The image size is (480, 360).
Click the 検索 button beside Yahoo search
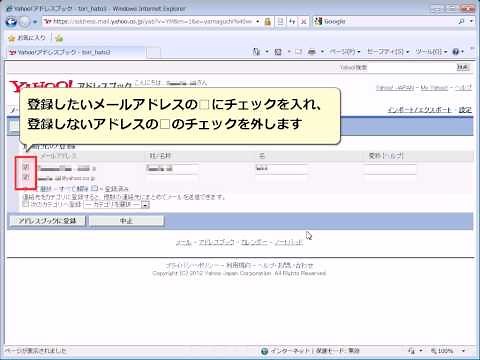coord(463,68)
